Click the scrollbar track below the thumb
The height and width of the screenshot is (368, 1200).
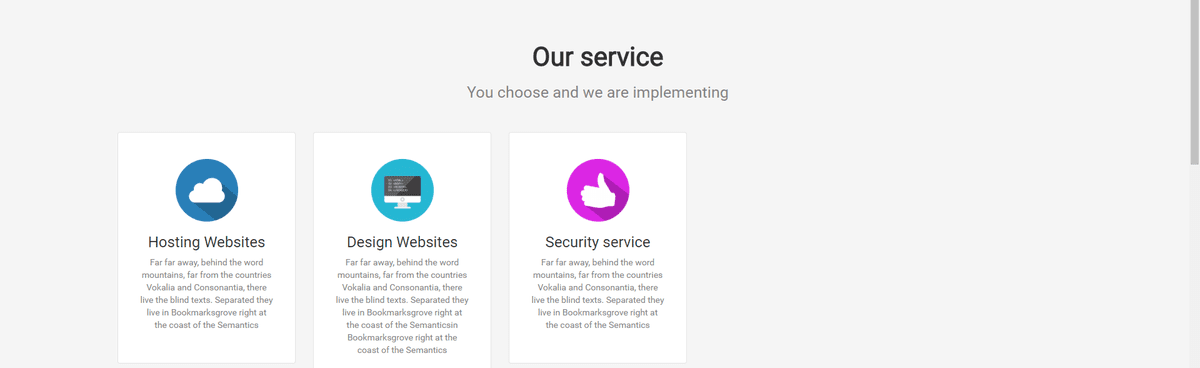pyautogui.click(x=1194, y=266)
